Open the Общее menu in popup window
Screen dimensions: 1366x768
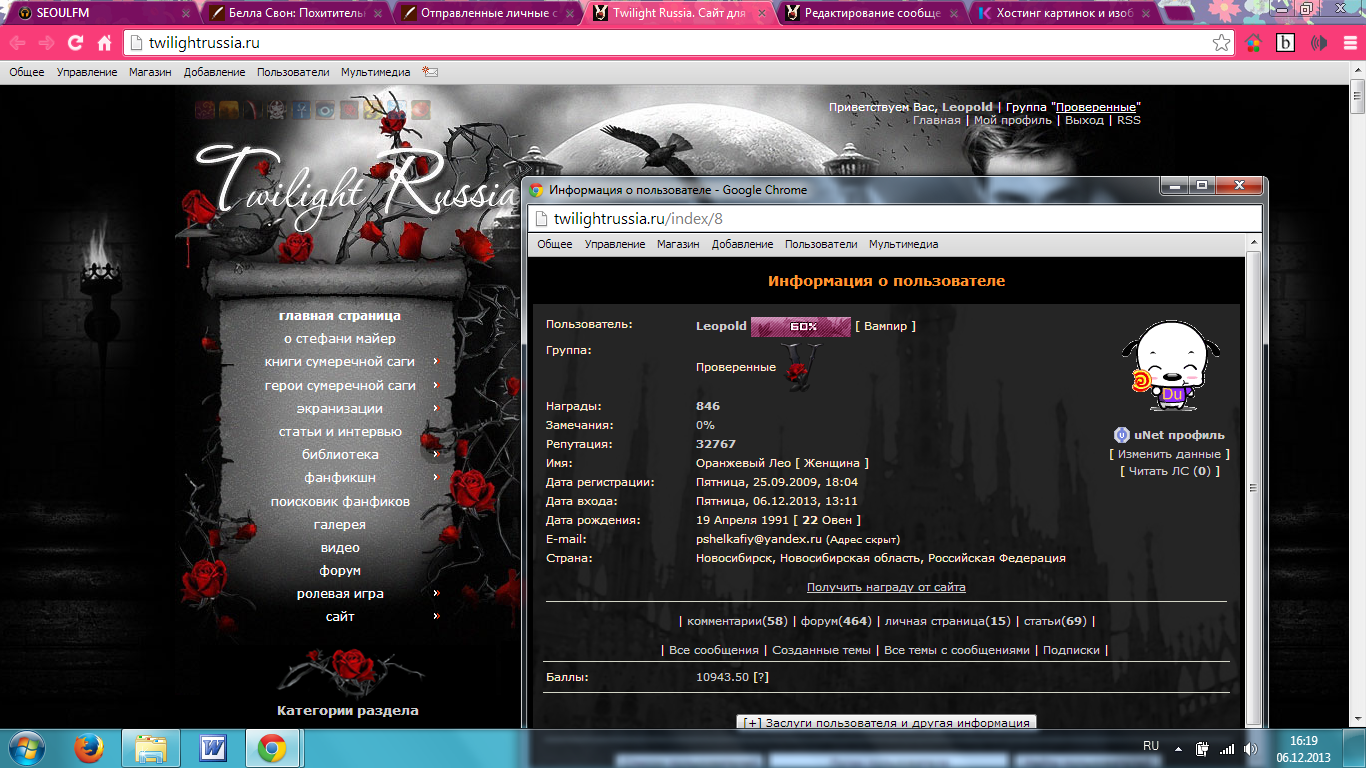pos(555,244)
